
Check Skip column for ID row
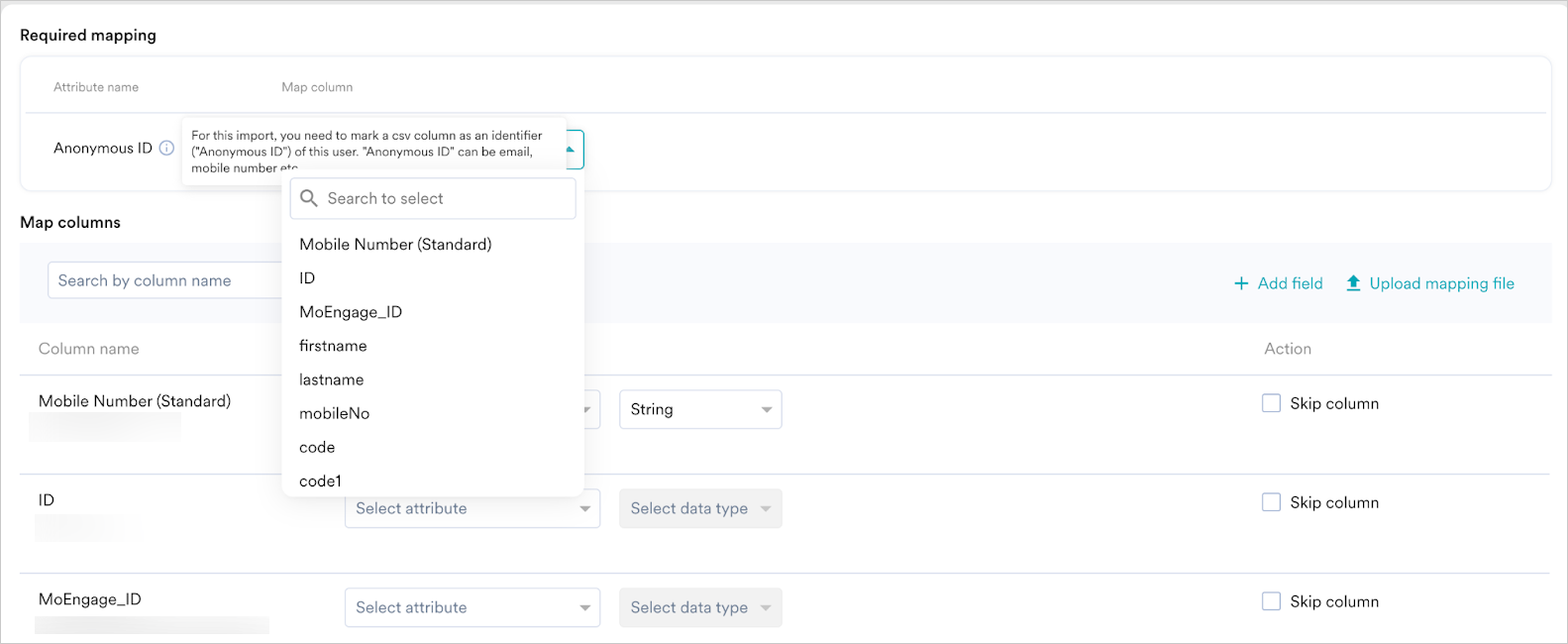[x=1271, y=502]
